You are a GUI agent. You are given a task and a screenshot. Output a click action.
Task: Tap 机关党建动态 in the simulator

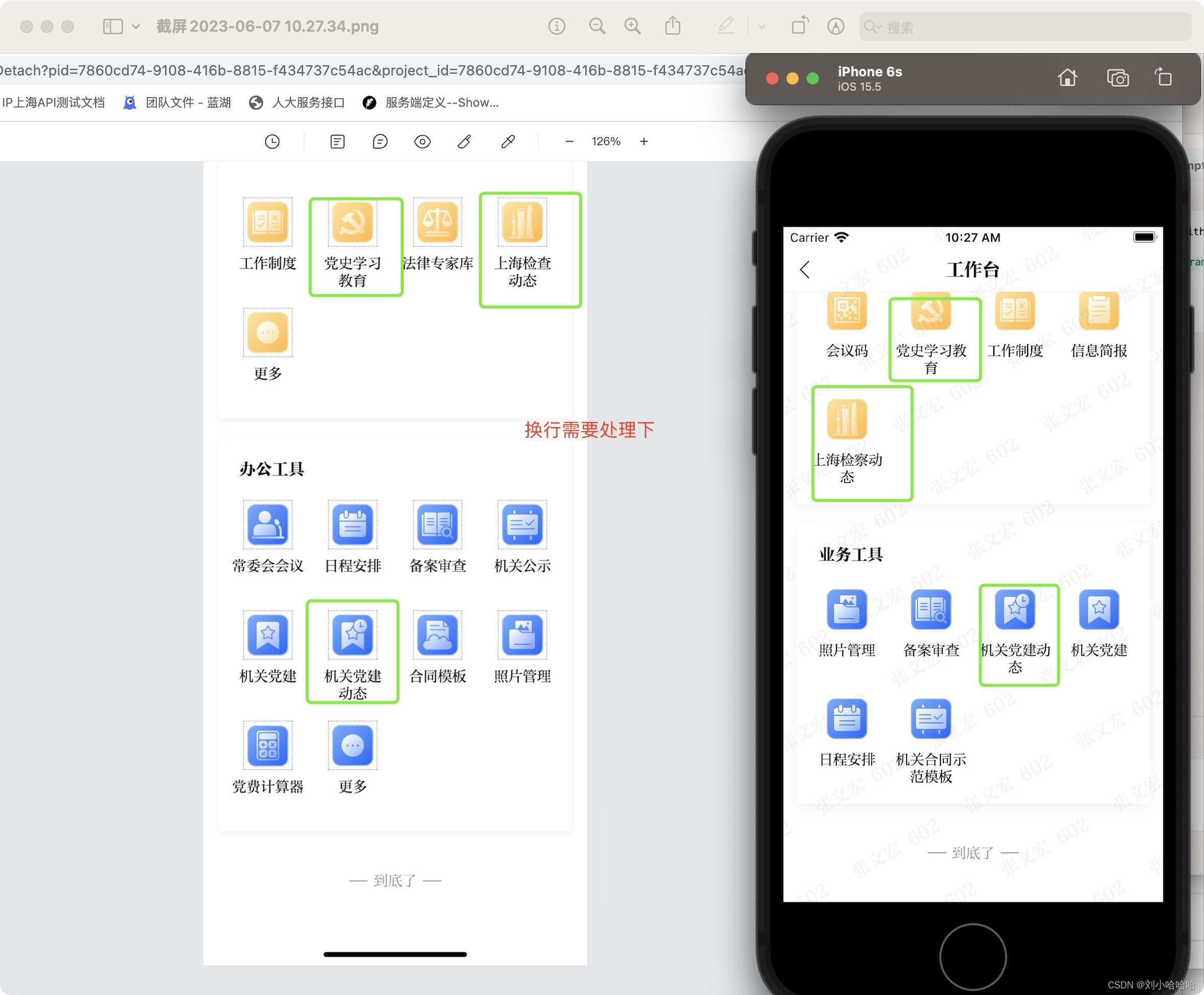point(1015,632)
